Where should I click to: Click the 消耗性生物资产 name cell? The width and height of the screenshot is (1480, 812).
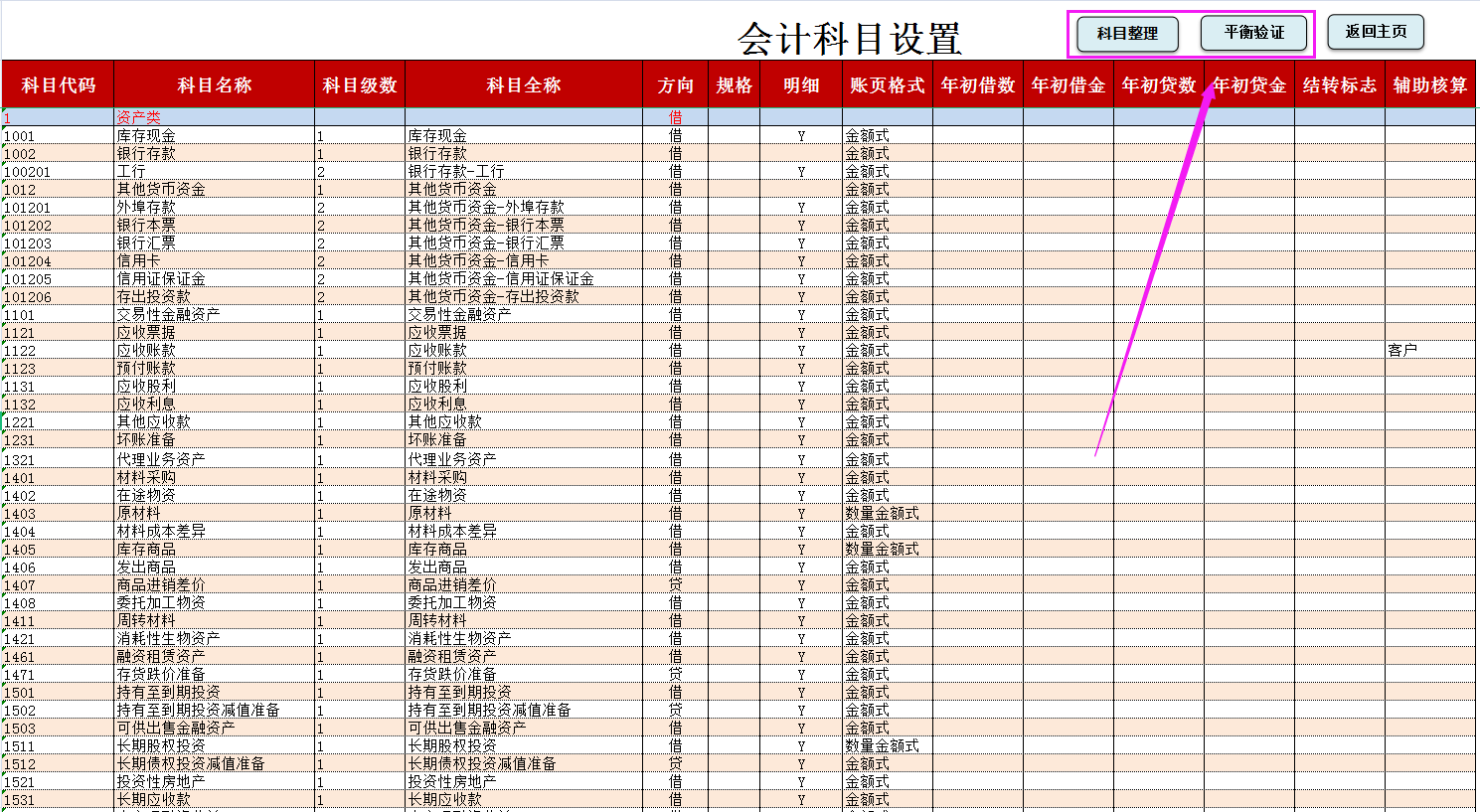click(x=215, y=639)
